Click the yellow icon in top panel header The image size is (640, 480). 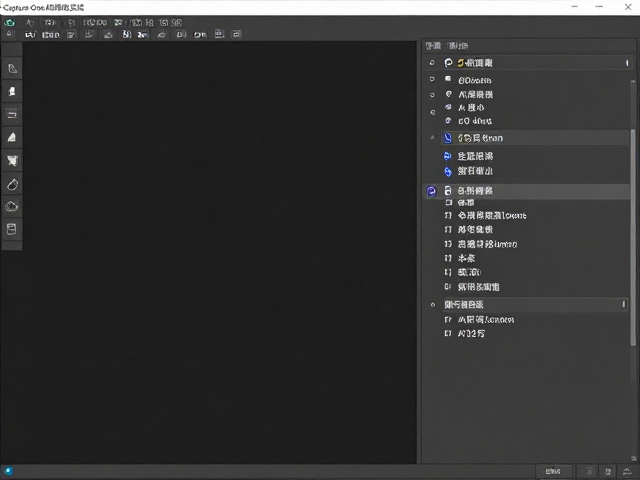click(x=460, y=62)
